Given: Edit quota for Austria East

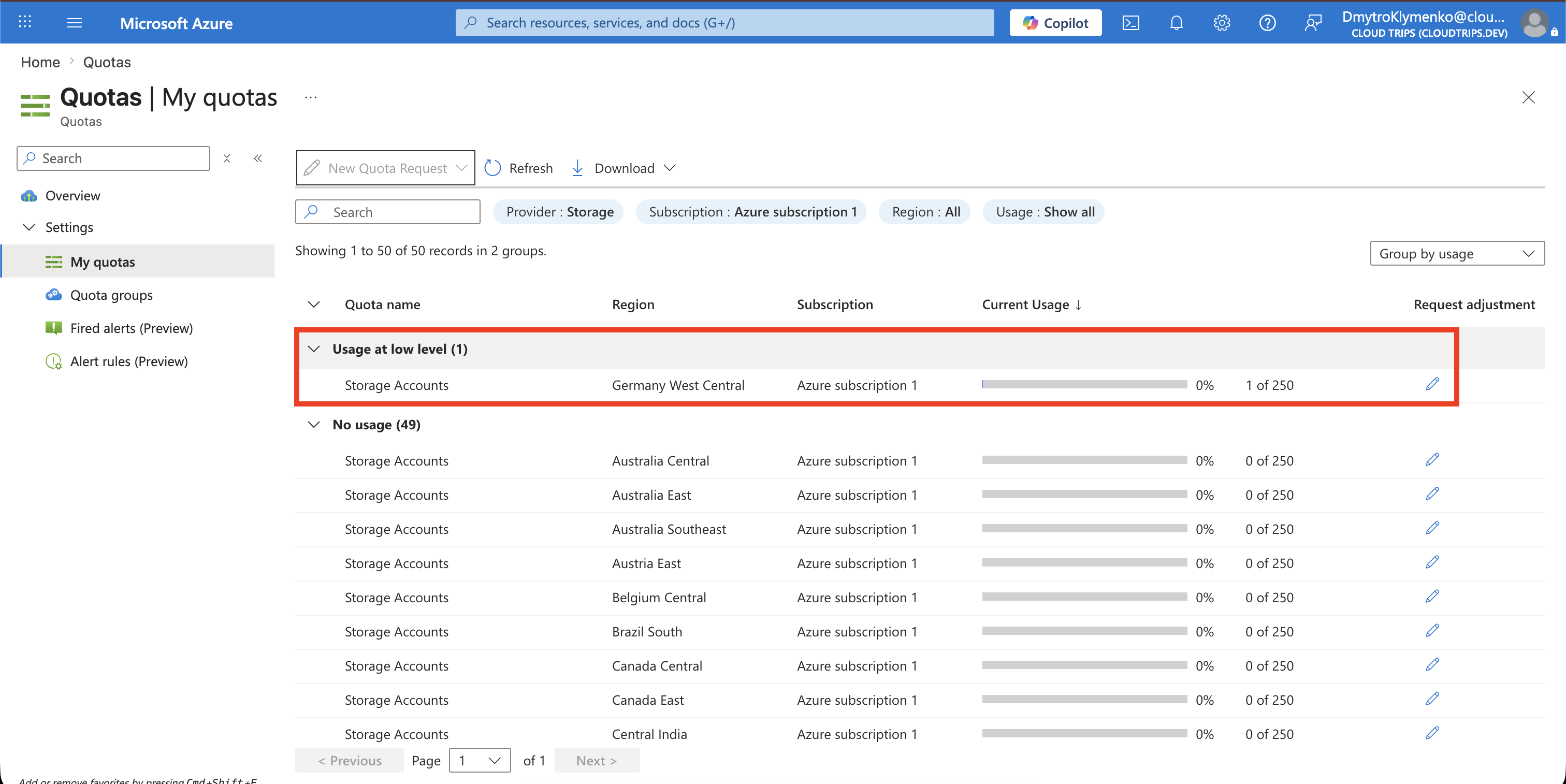Looking at the screenshot, I should 1432,562.
